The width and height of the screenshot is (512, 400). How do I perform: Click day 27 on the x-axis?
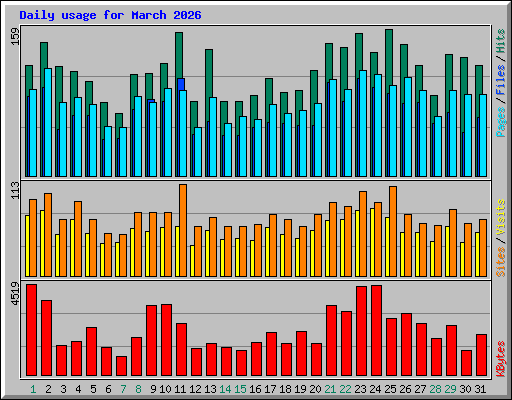(x=420, y=389)
